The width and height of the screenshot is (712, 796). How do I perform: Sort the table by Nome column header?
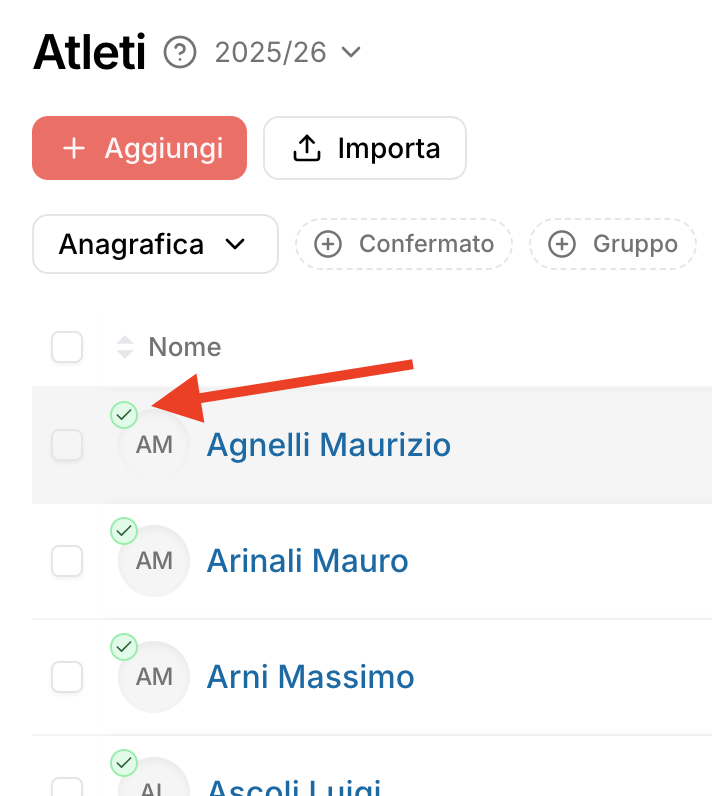click(x=184, y=347)
